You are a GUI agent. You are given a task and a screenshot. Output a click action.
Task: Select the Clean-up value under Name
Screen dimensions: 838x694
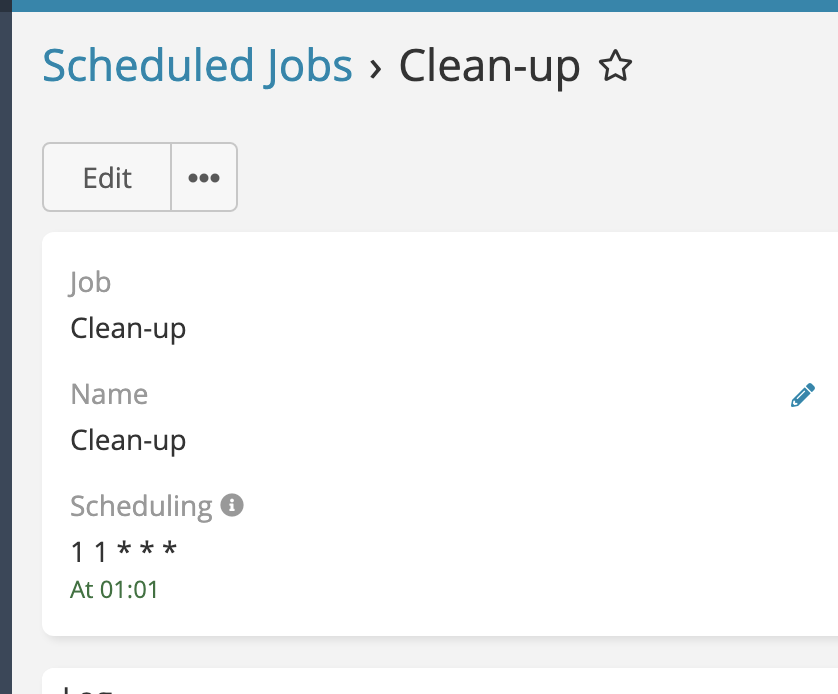click(x=128, y=440)
